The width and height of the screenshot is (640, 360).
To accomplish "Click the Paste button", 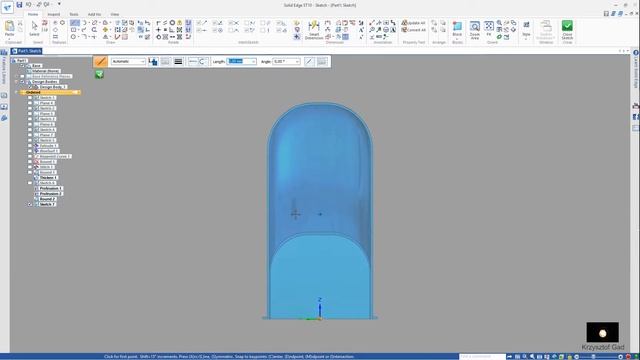I will click(x=9, y=29).
